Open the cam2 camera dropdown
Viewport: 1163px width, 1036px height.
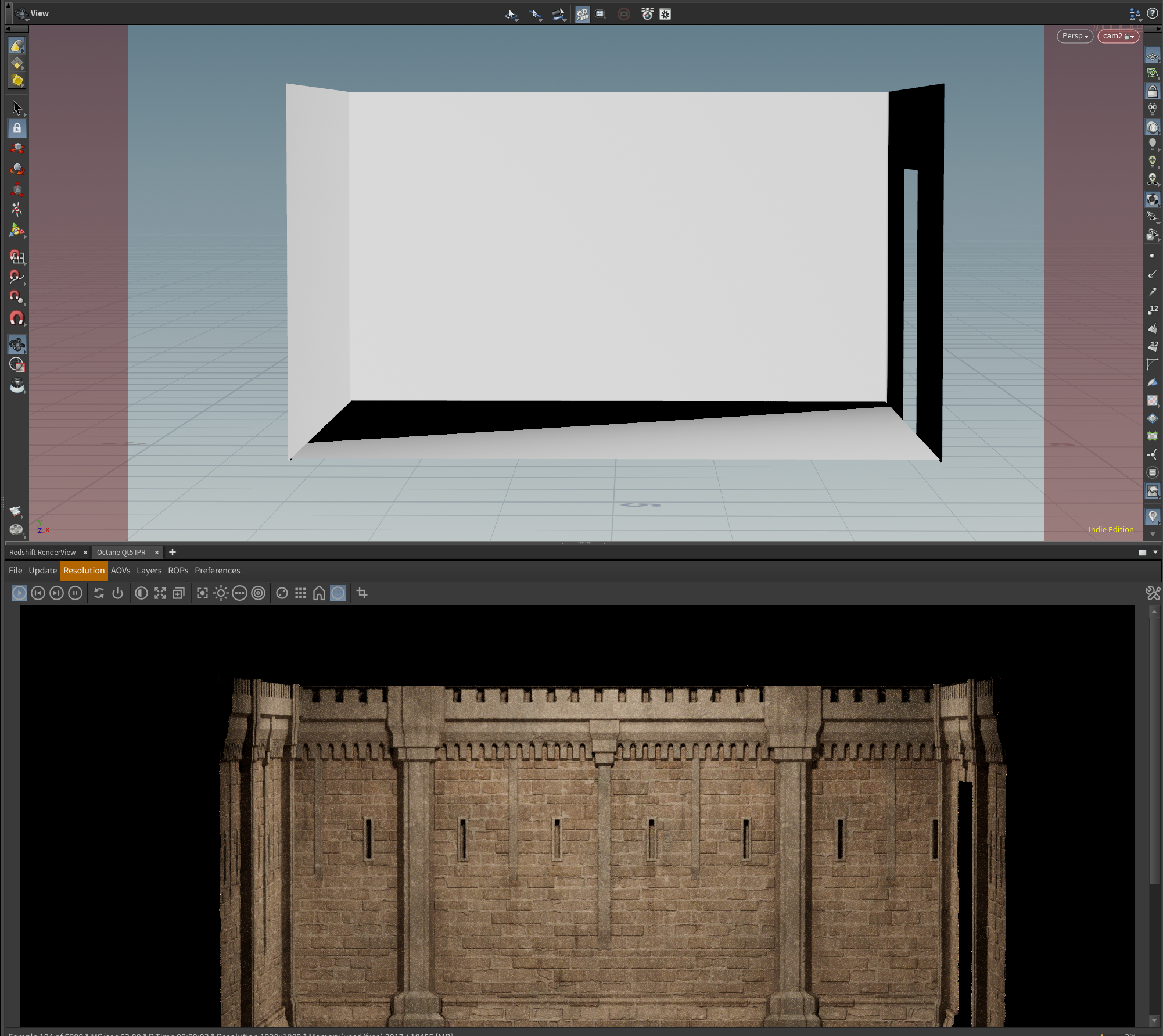click(1118, 36)
